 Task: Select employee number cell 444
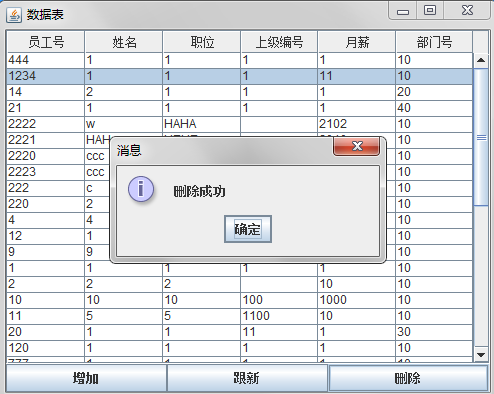(46, 60)
